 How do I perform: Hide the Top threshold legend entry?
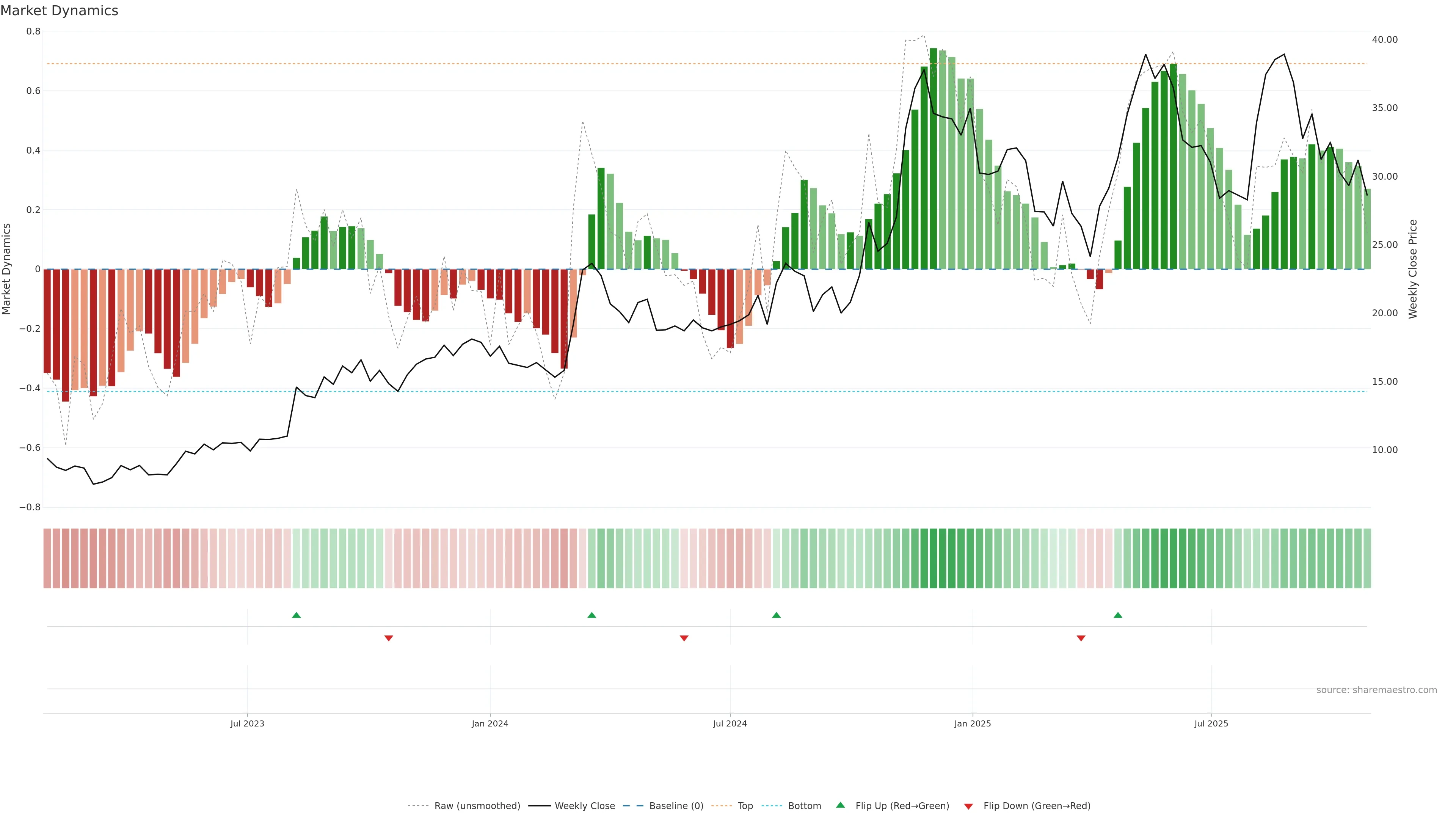[x=745, y=806]
